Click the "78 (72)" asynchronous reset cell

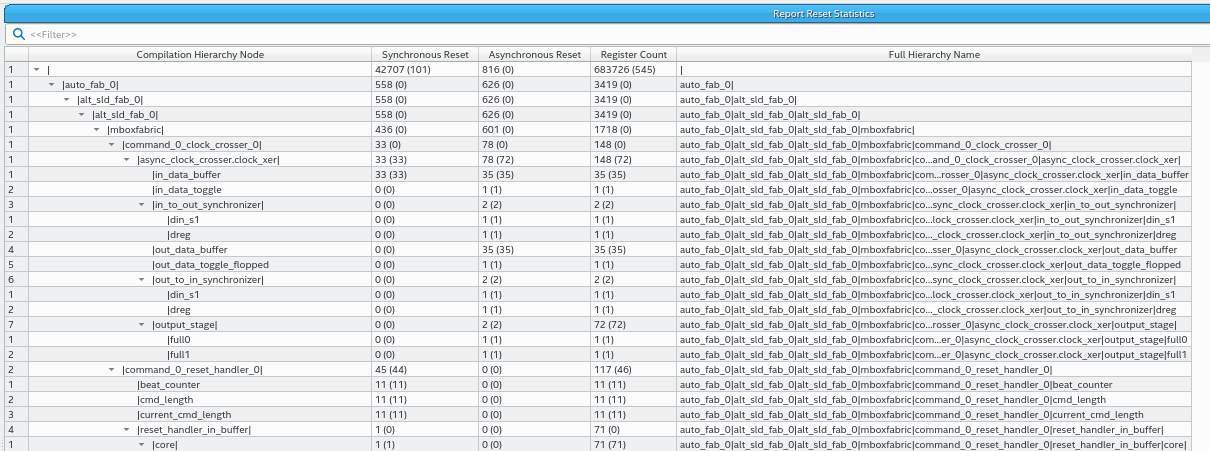(533, 160)
